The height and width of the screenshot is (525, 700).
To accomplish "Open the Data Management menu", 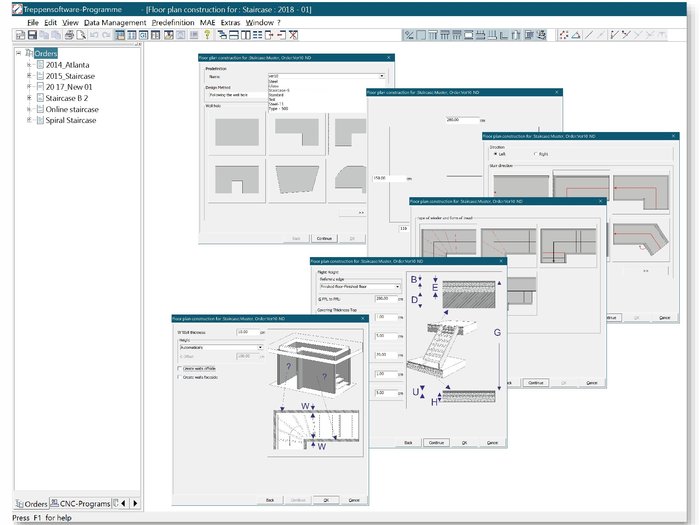I will (115, 22).
